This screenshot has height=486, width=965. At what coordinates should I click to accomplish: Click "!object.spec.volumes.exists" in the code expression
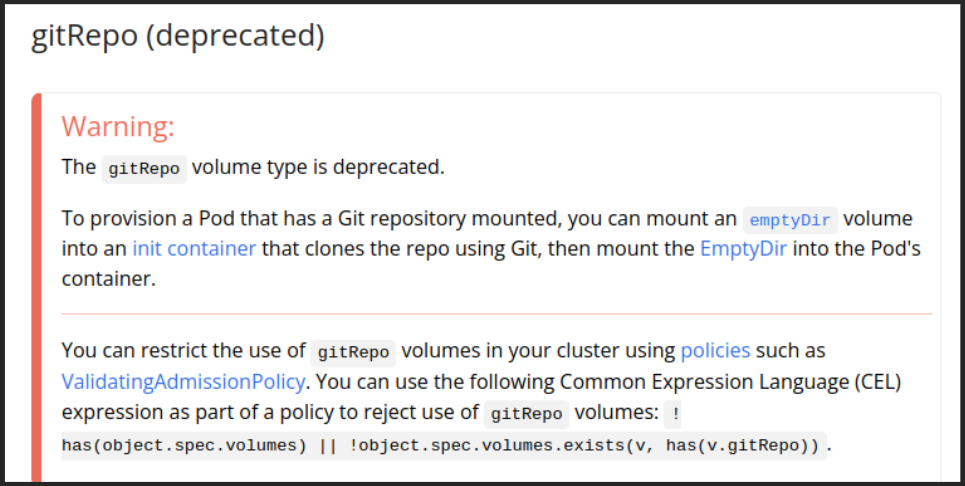click(485, 445)
